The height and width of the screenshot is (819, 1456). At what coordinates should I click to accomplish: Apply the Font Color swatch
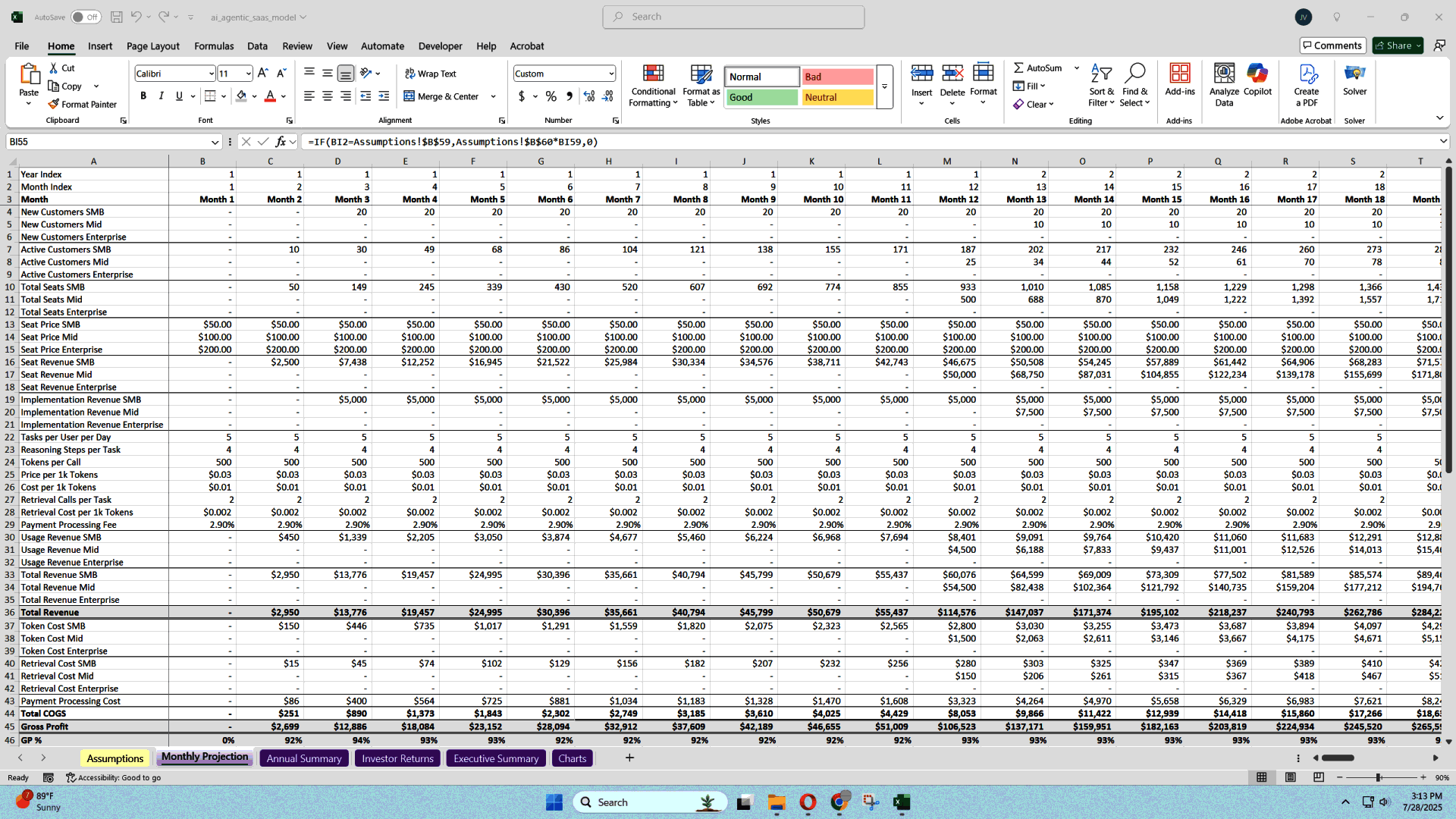(270, 96)
